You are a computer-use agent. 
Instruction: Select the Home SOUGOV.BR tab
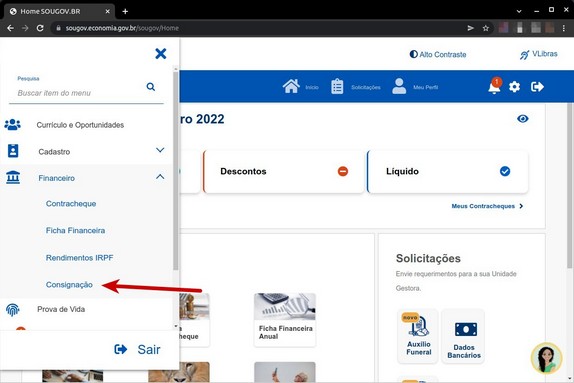pos(60,11)
